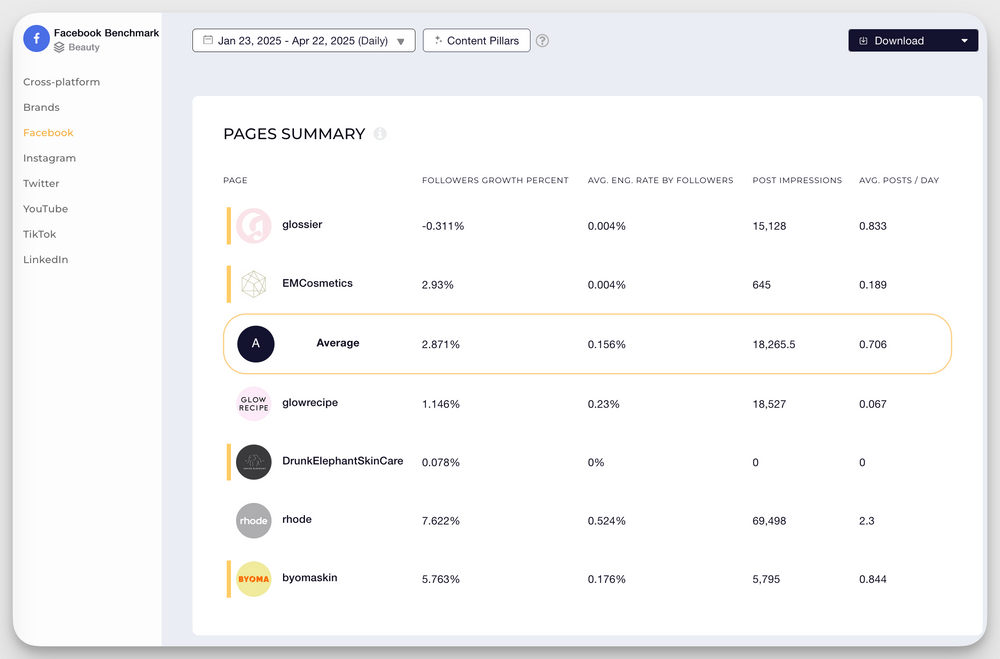Screen dimensions: 1000x659
Task: Click the question-mark help icon near Content Pillars
Action: pos(542,40)
